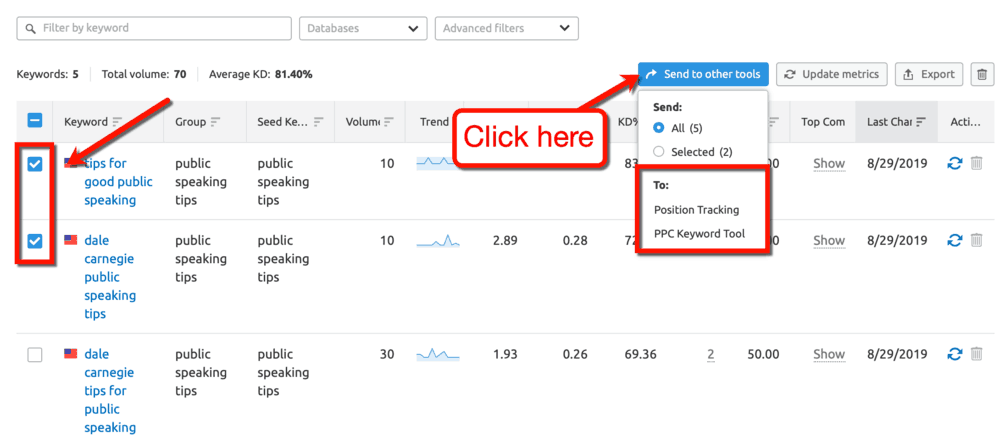Export the keyword list
1000x442 pixels.
click(x=929, y=75)
